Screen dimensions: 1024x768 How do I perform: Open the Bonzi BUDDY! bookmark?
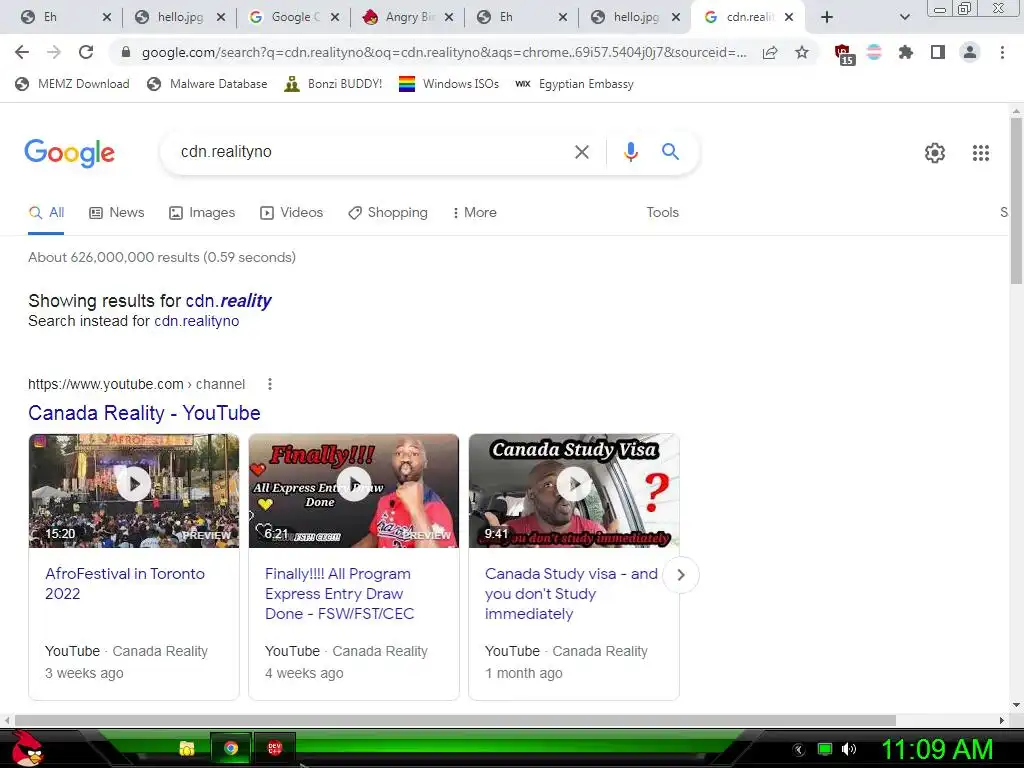tap(334, 84)
